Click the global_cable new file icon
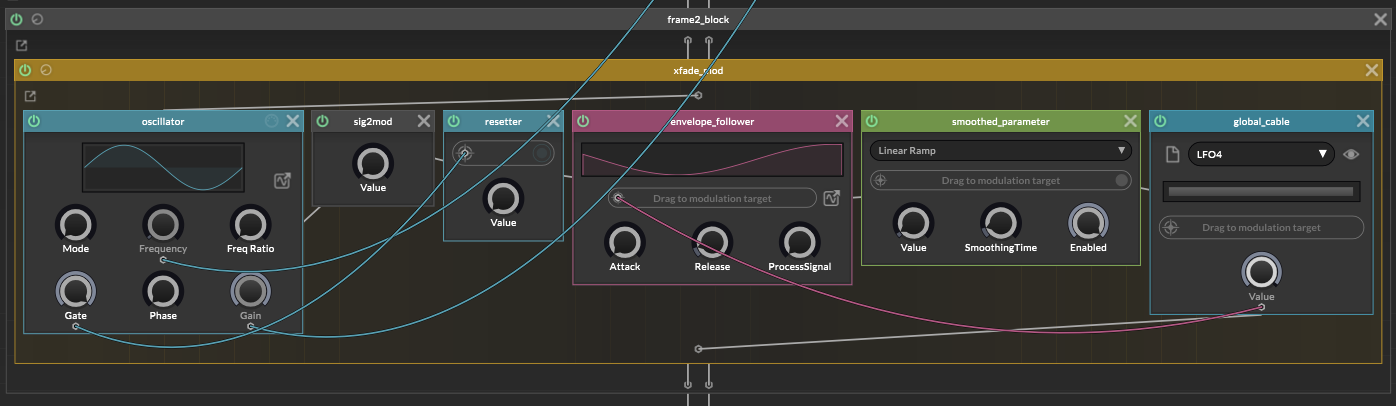The height and width of the screenshot is (406, 1396). pyautogui.click(x=1171, y=154)
